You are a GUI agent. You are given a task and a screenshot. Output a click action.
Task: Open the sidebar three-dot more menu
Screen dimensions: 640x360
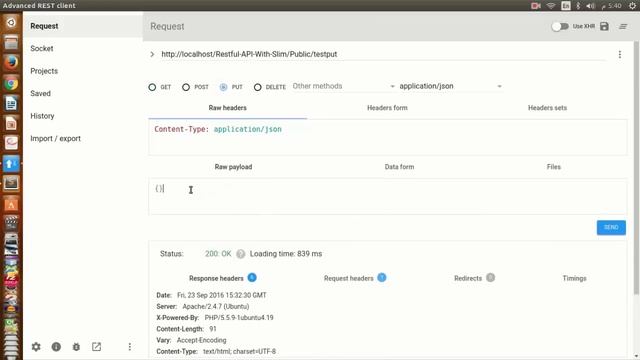[130, 347]
